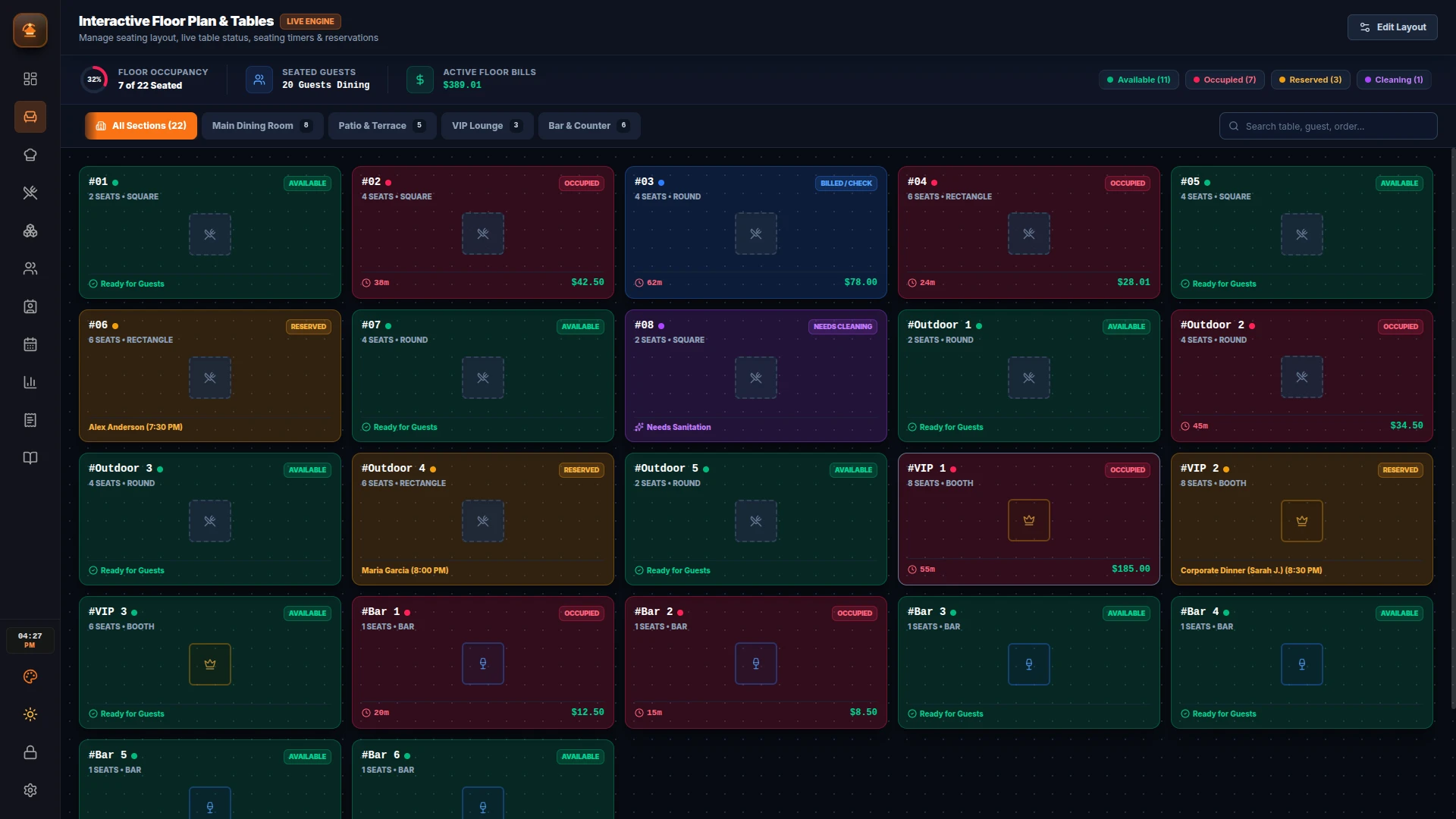Toggle the Reserved (3) status filter
Screen dimensions: 1456x819
pyautogui.click(x=1310, y=80)
